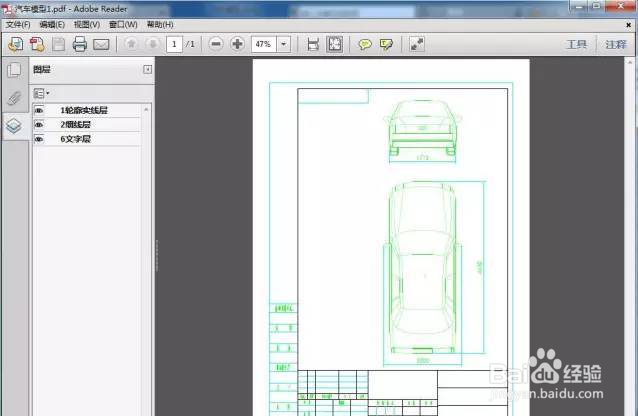638x416 pixels.
Task: Toggle visibility of 6文字层
Action: (39, 139)
